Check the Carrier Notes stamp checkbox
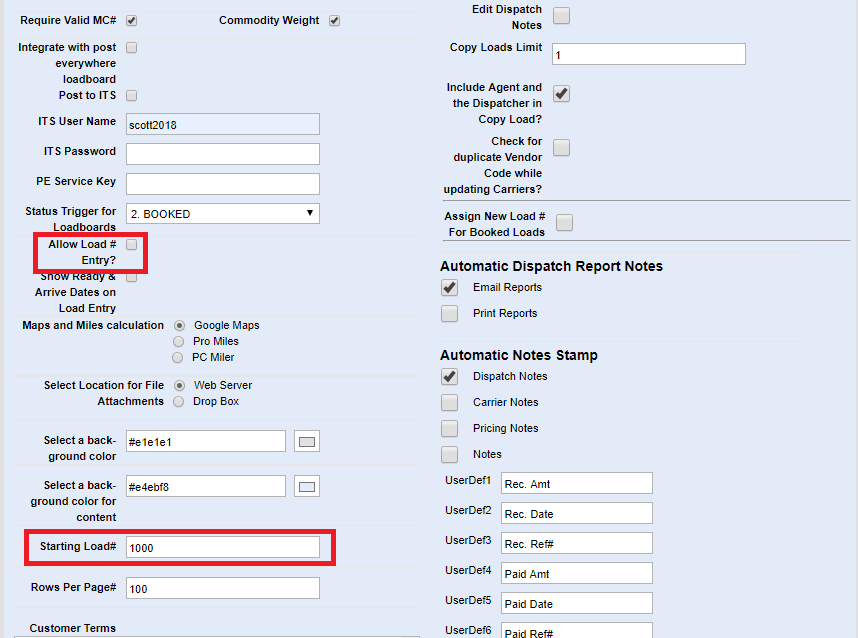 pos(450,403)
